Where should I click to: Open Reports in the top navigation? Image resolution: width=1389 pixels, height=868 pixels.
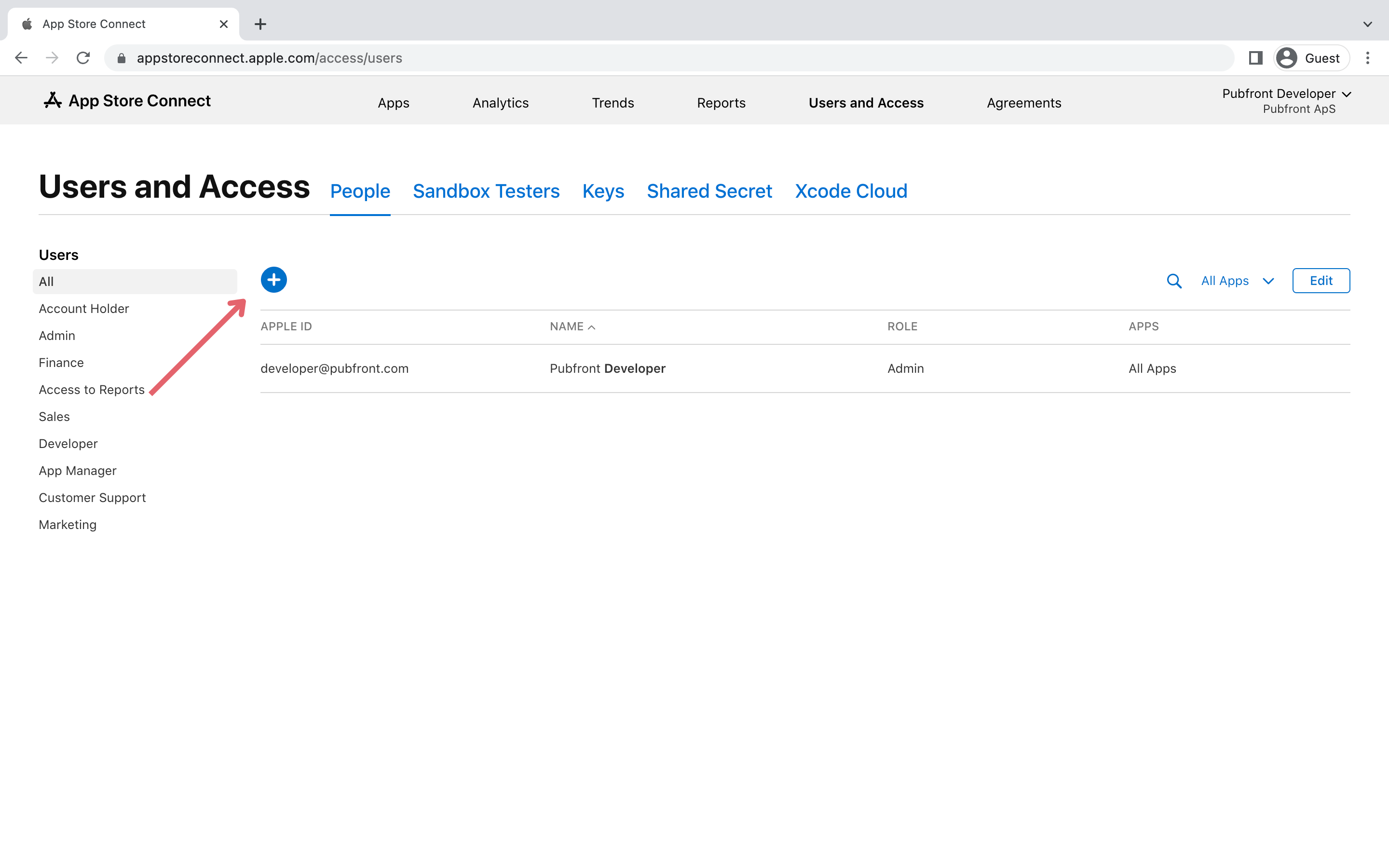click(721, 103)
